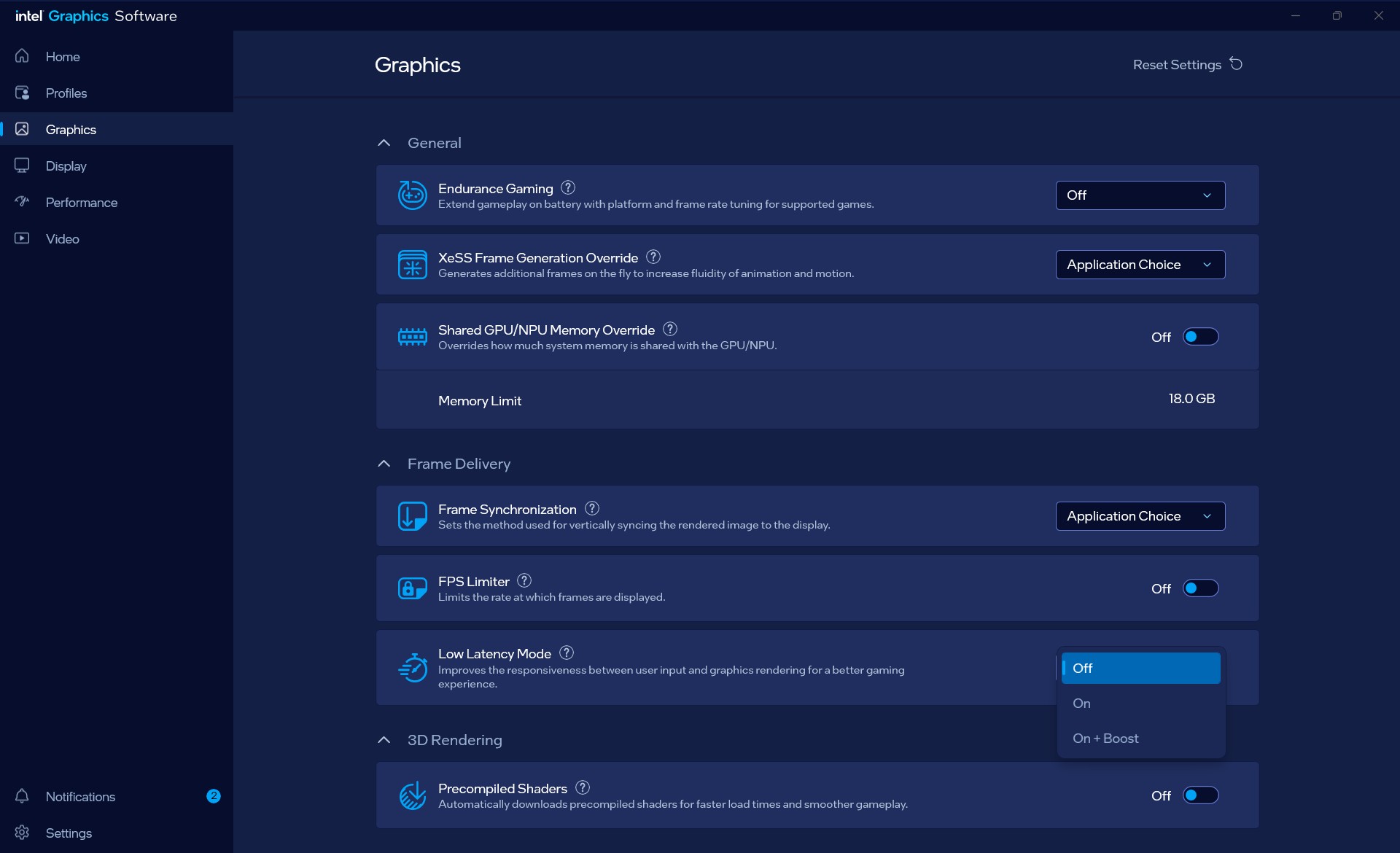Collapse the General section chevron
Image resolution: width=1400 pixels, height=853 pixels.
pyautogui.click(x=384, y=143)
